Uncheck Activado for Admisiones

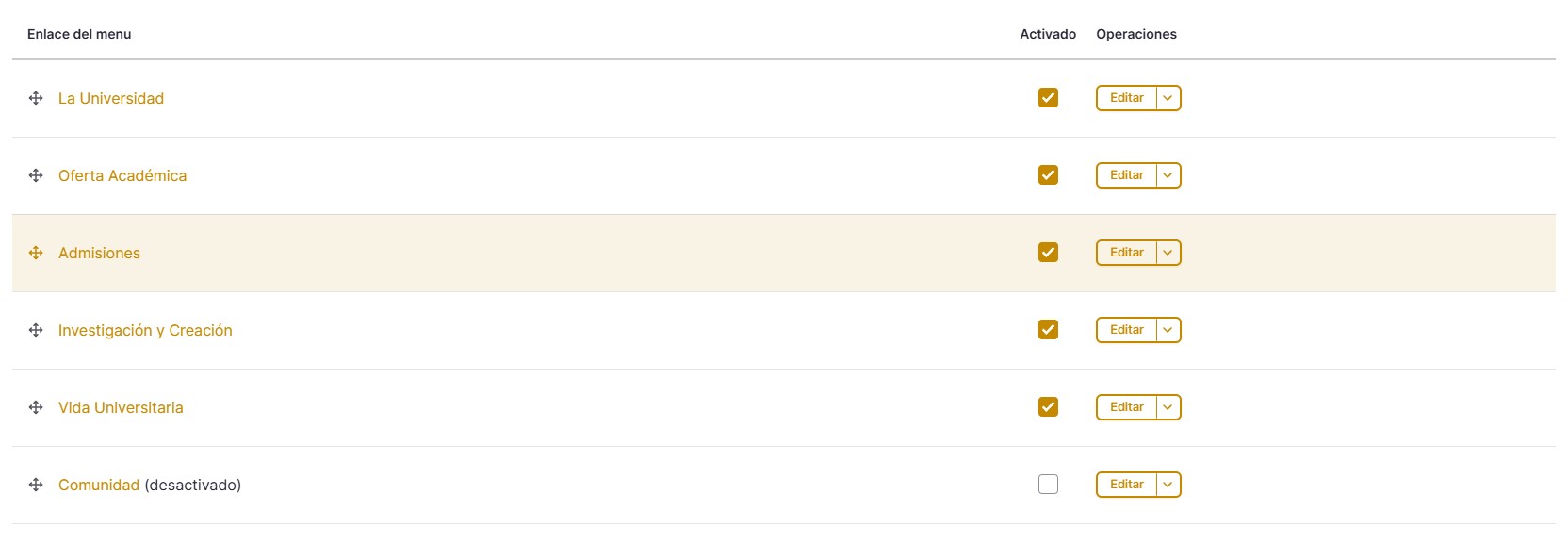coord(1048,253)
